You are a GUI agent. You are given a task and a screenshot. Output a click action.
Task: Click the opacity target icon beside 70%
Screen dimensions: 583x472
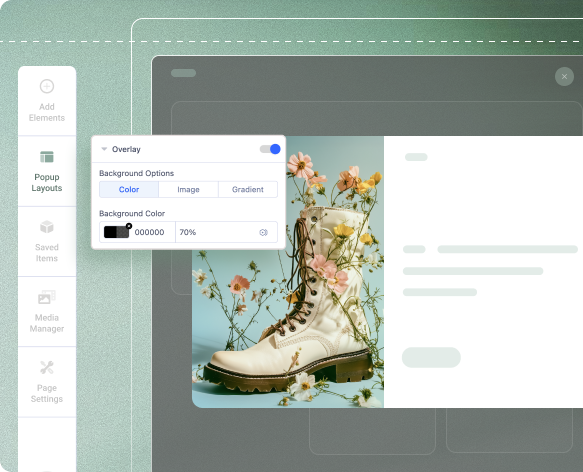tap(263, 232)
